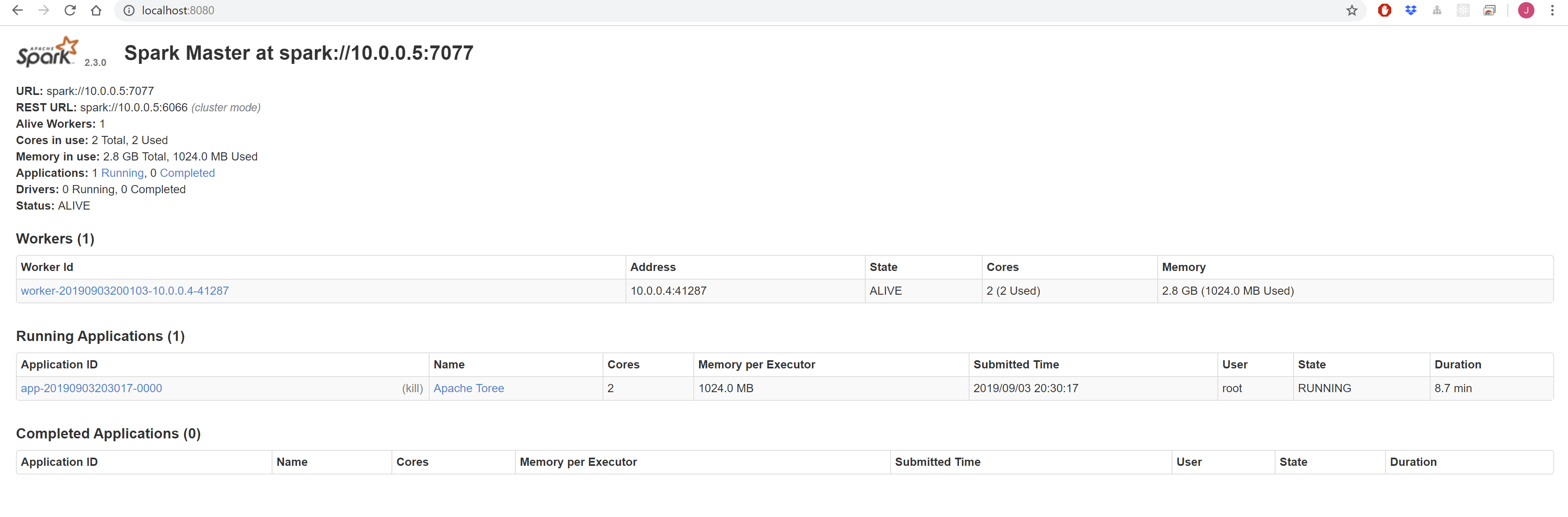Open application app-20190903203017-0000
The image size is (1568, 517).
tap(91, 388)
